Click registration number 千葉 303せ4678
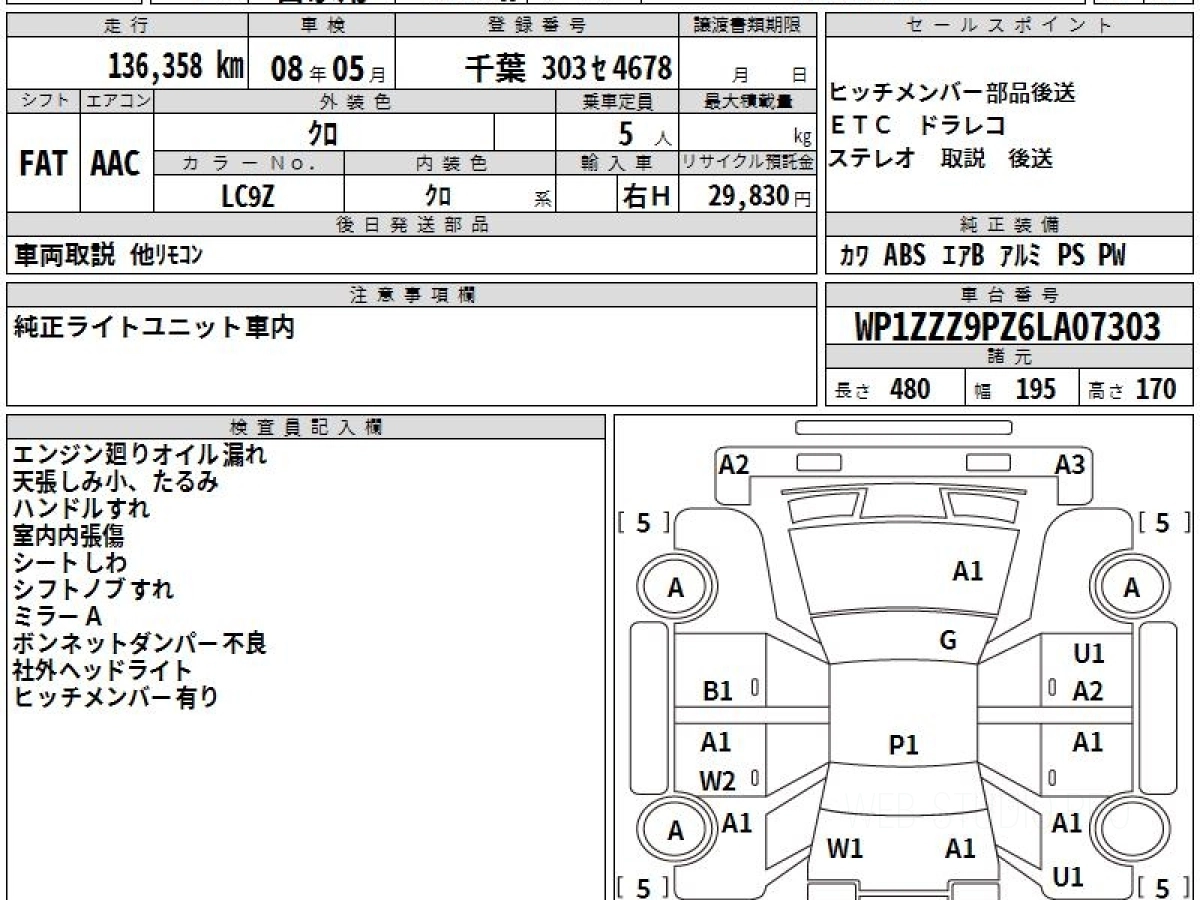The image size is (1200, 900). [x=569, y=67]
